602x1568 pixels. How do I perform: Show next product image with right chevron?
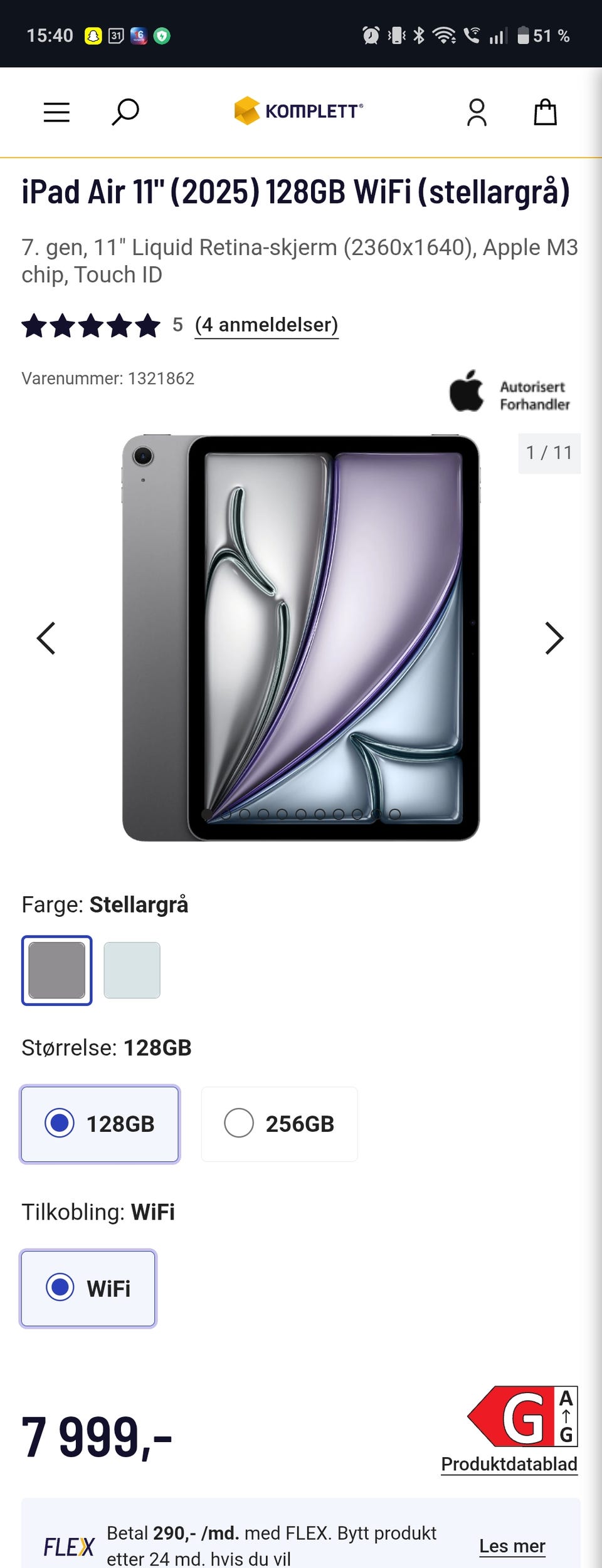(554, 638)
